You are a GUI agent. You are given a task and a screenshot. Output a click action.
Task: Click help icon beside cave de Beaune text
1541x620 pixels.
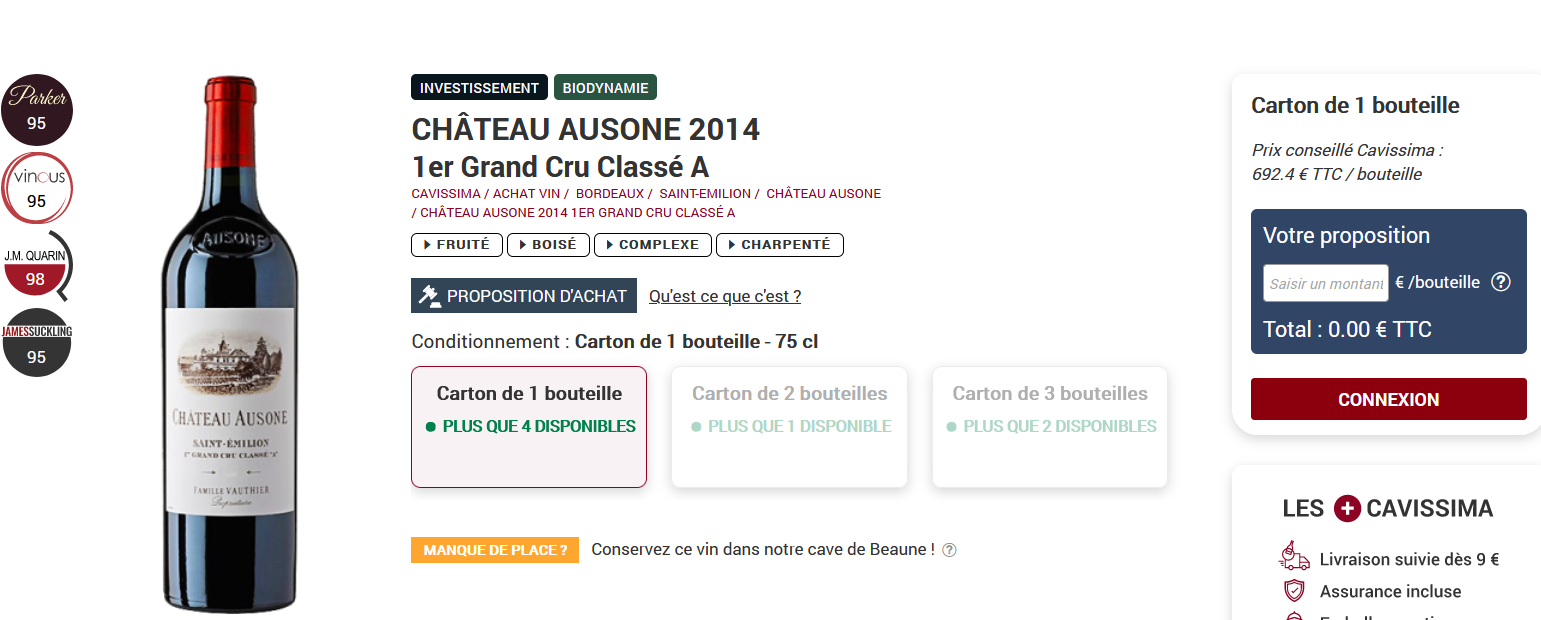(950, 550)
